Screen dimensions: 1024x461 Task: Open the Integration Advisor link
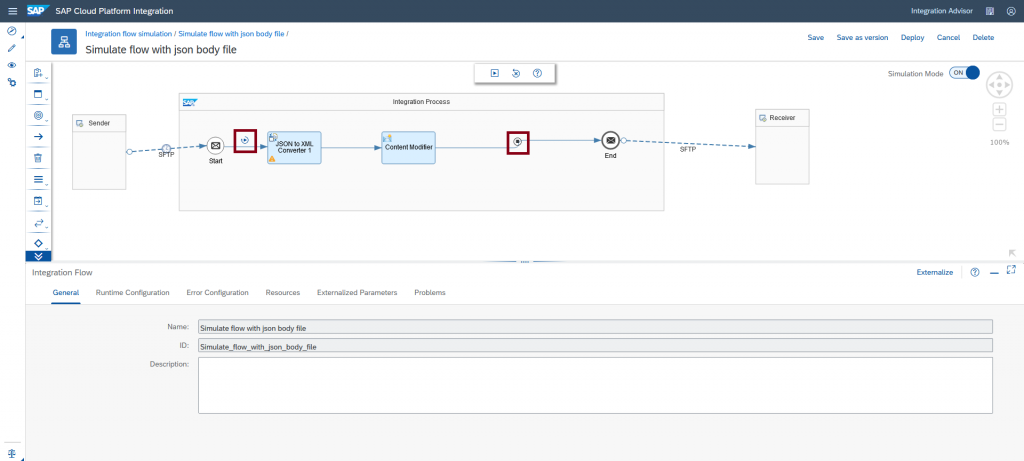coord(942,11)
